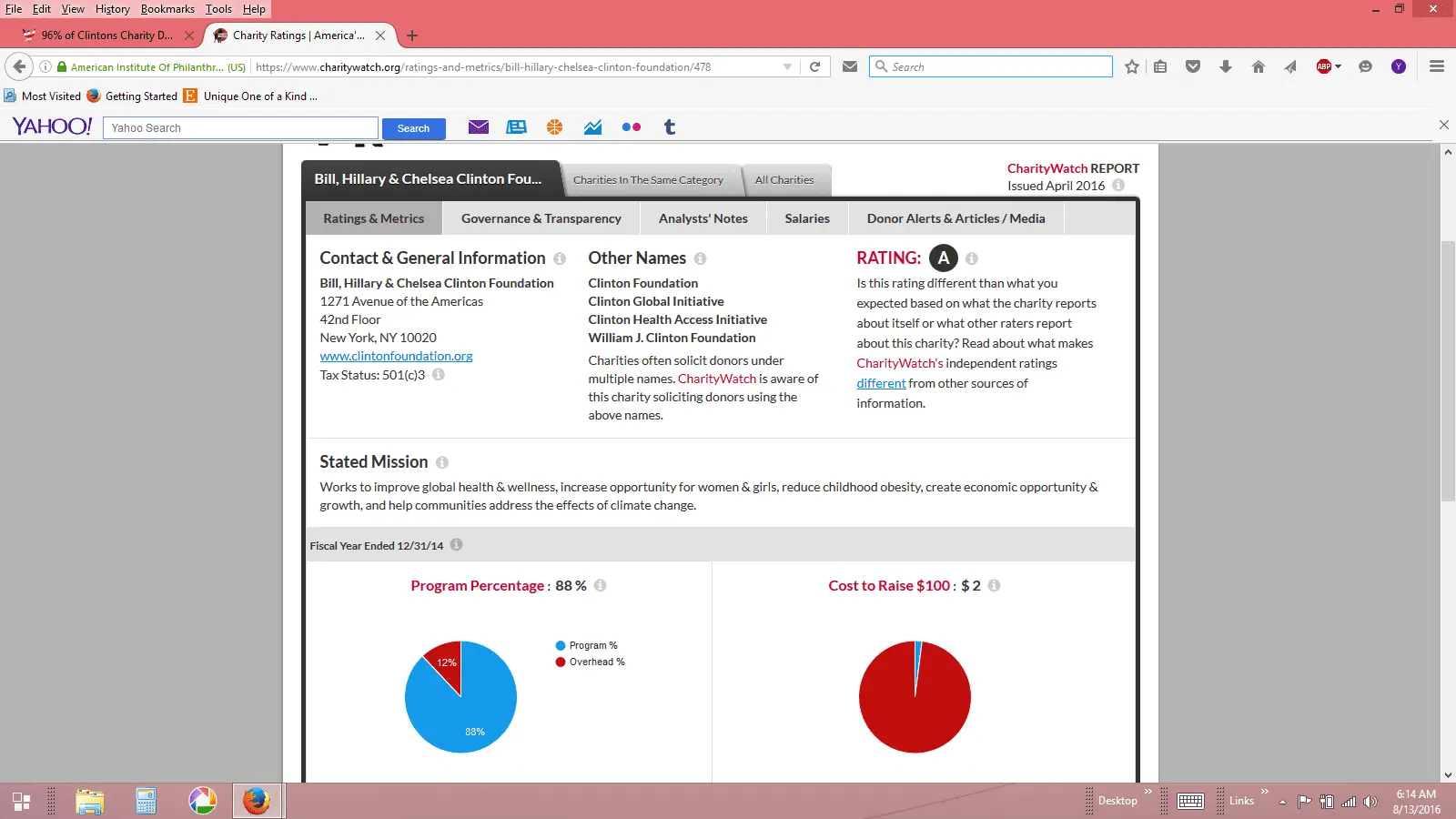Click the blue Yahoo Search button
The image size is (1456, 819).
tap(413, 128)
